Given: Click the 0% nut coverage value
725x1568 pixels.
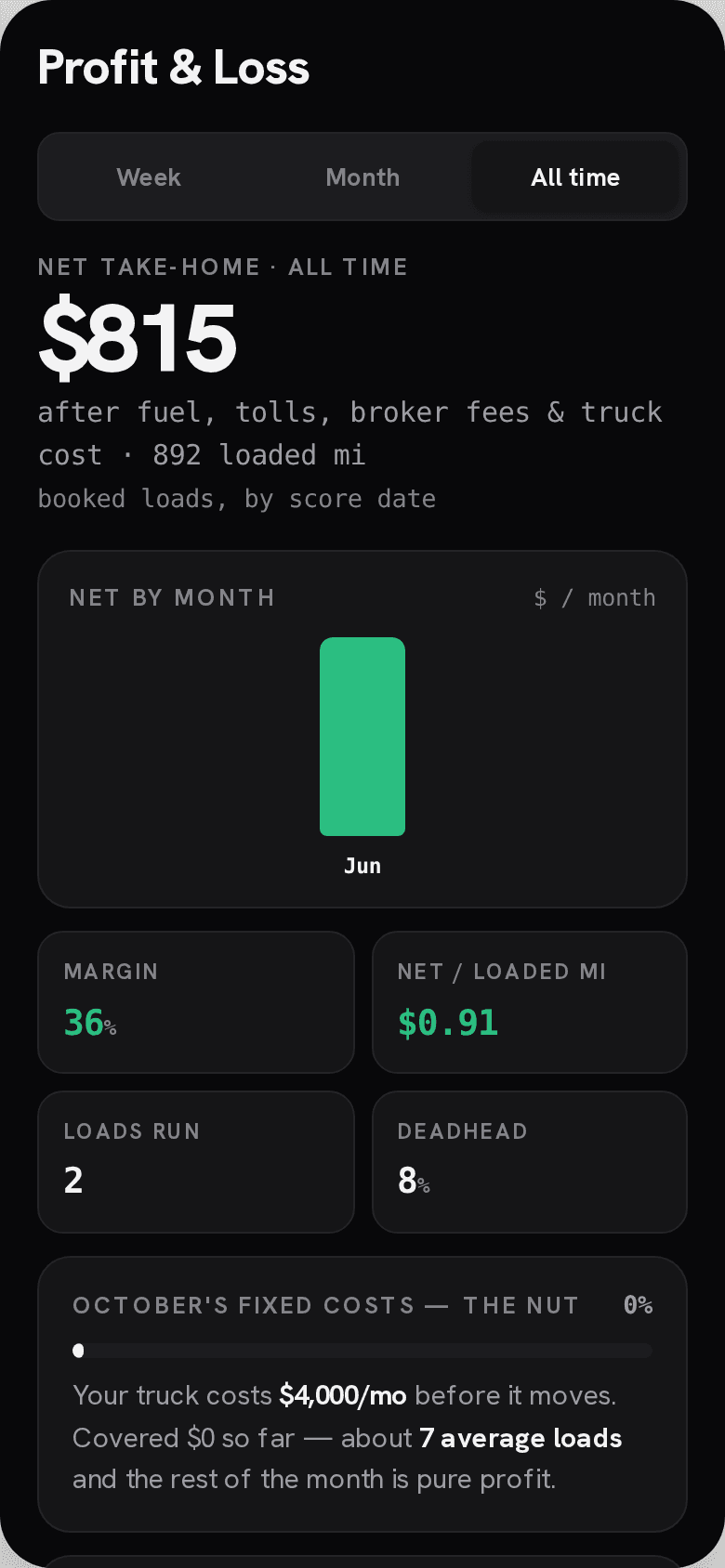Looking at the screenshot, I should pos(639,1305).
